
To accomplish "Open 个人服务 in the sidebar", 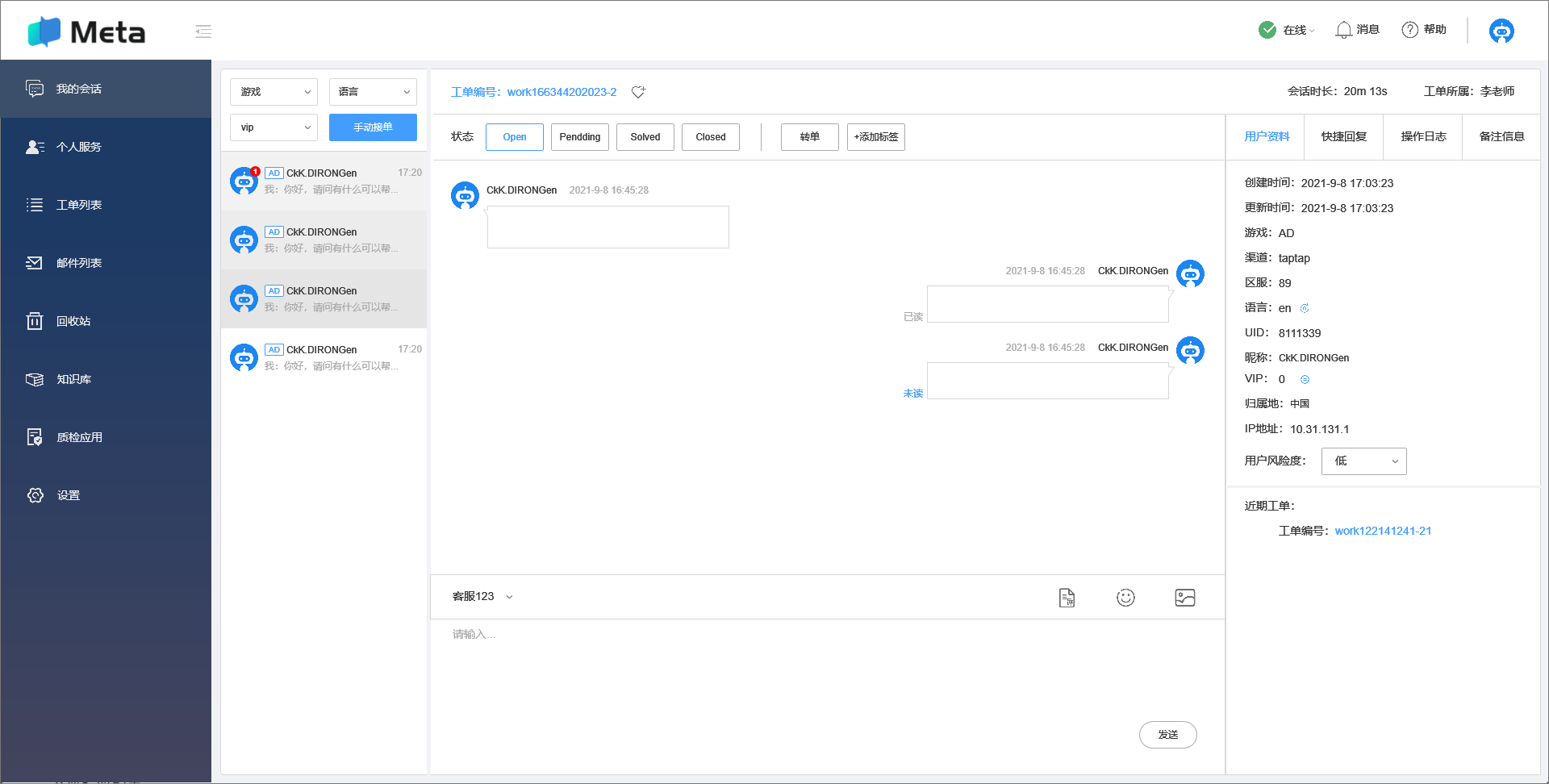I will (x=106, y=147).
